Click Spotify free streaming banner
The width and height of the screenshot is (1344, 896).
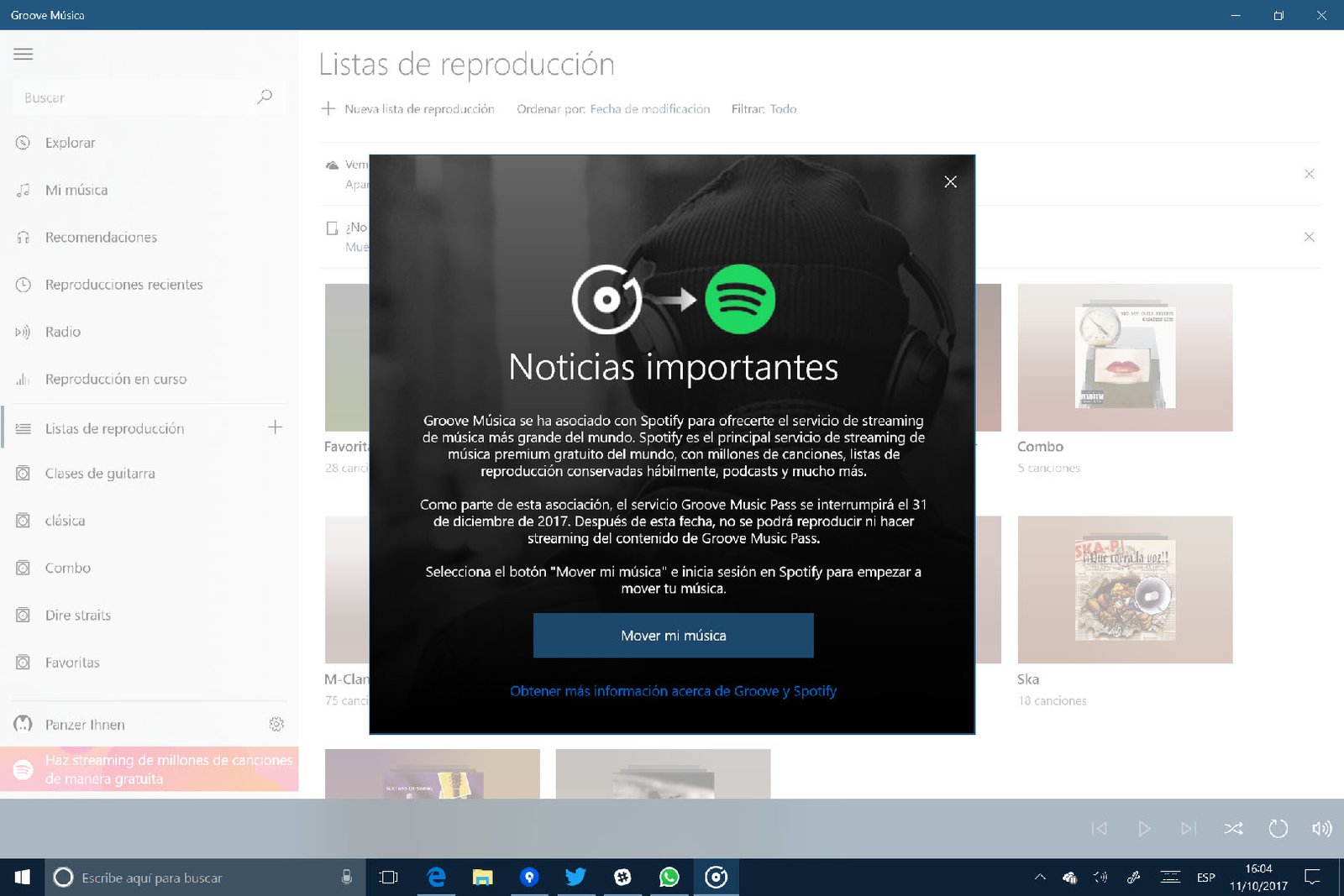pyautogui.click(x=149, y=769)
